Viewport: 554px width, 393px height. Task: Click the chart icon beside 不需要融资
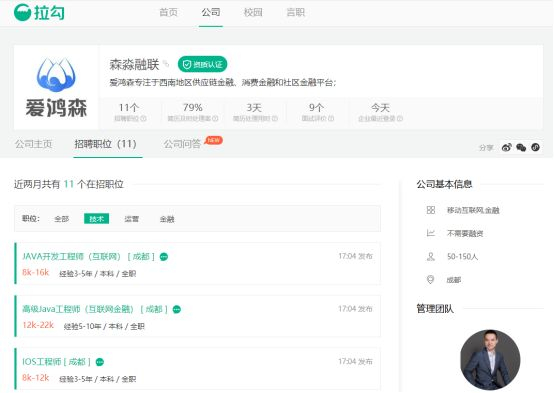coord(430,233)
